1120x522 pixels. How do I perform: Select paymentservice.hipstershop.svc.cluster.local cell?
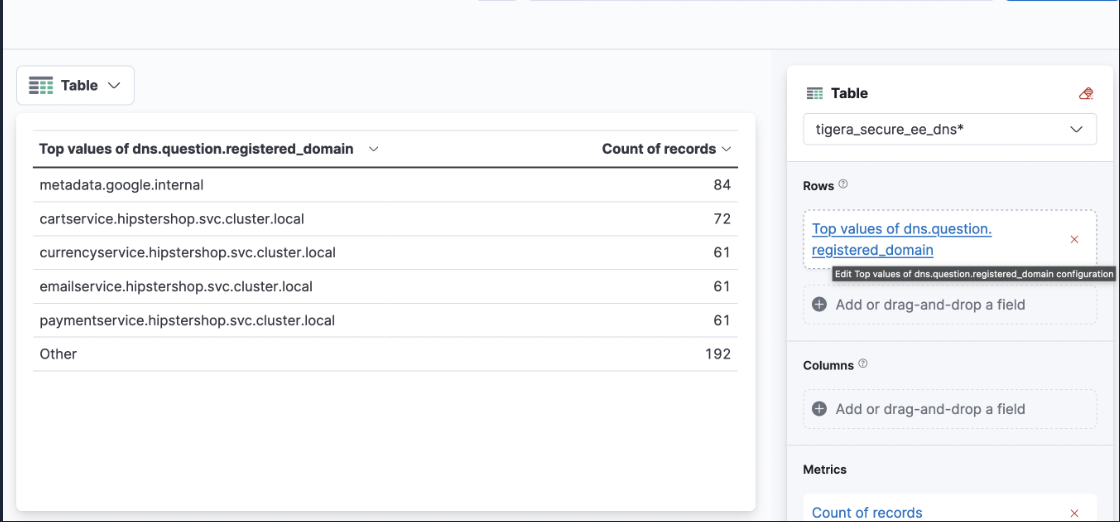tap(187, 321)
